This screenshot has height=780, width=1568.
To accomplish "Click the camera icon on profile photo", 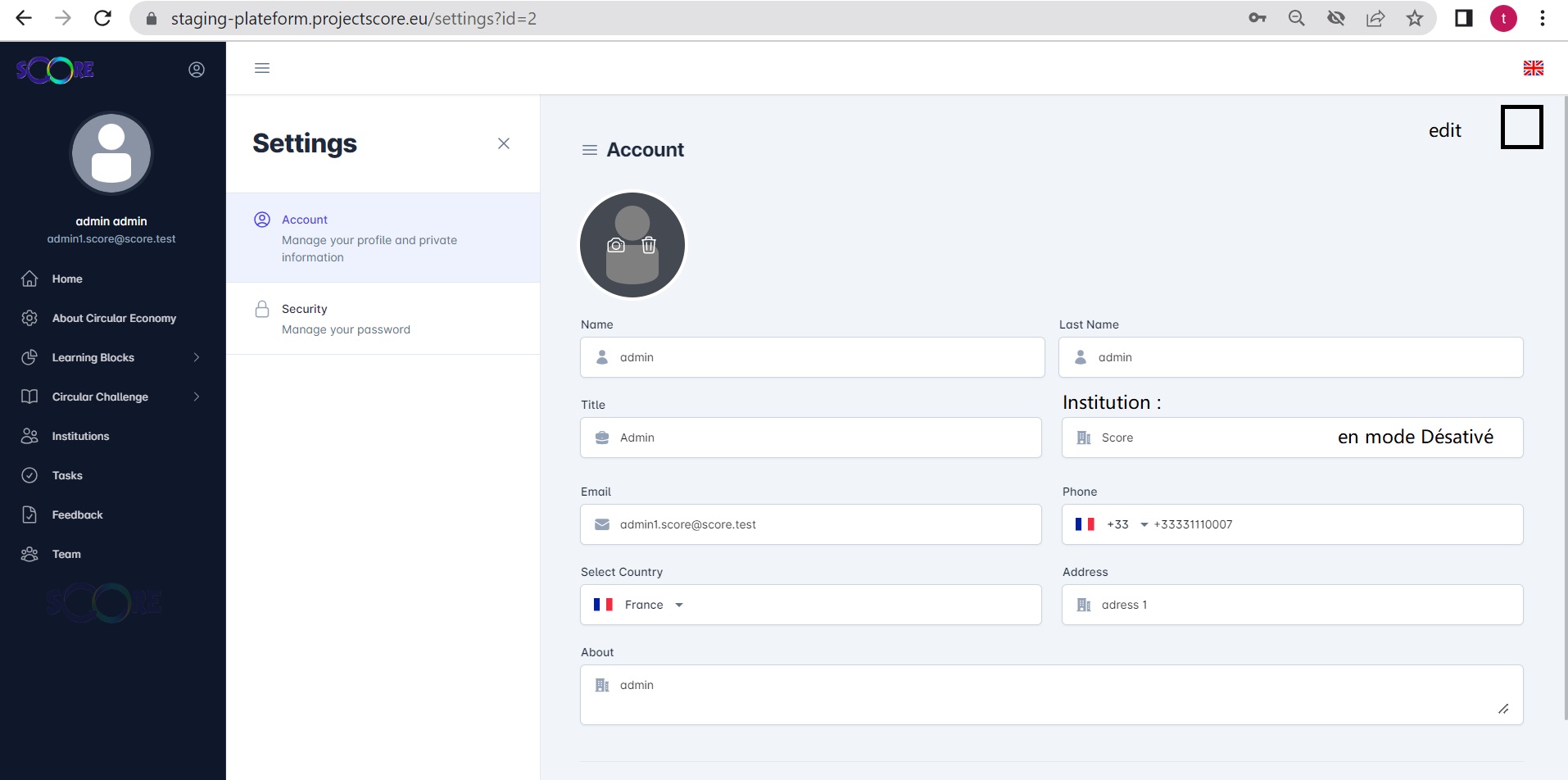I will [x=616, y=245].
